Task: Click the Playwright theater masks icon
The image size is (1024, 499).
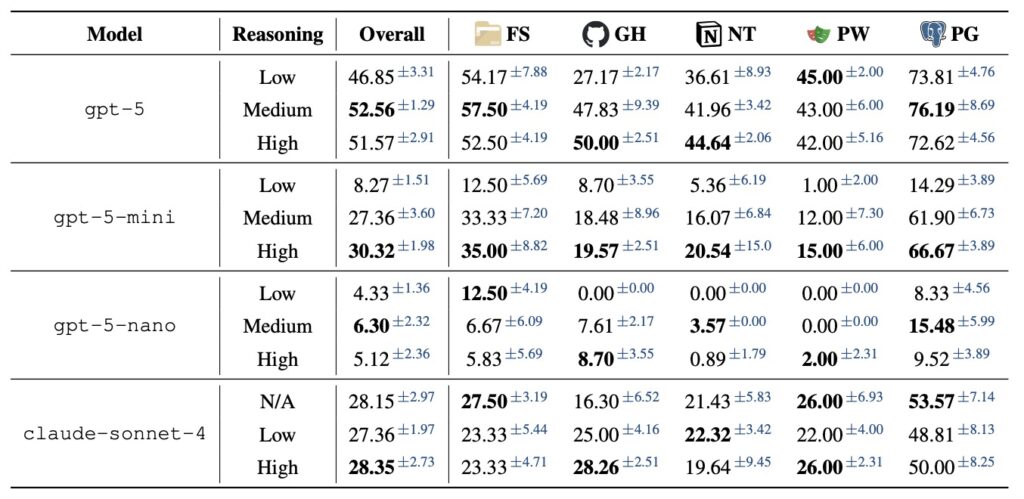Action: [x=819, y=35]
